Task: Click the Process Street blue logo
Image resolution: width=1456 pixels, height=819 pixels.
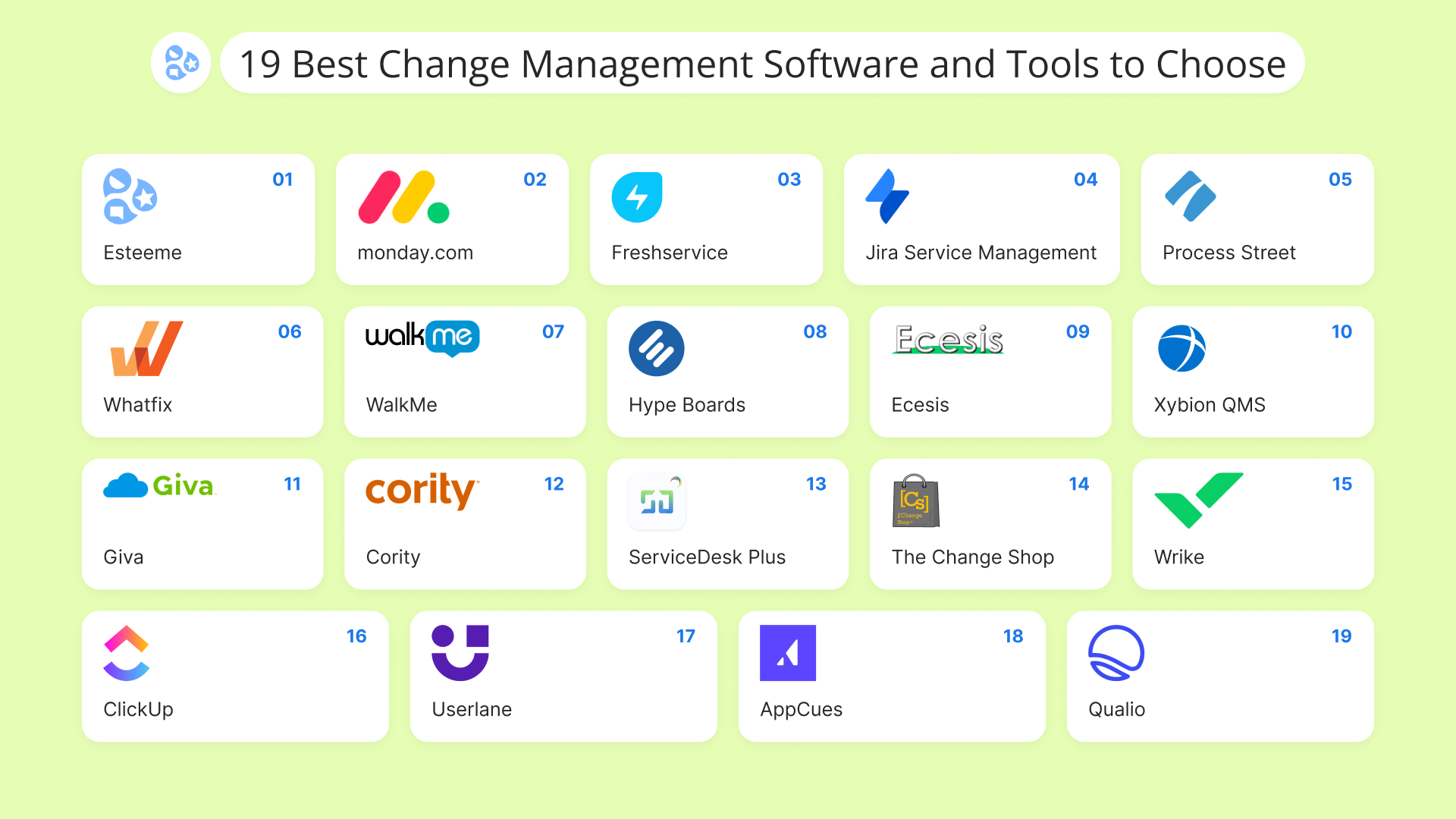Action: click(x=1190, y=197)
